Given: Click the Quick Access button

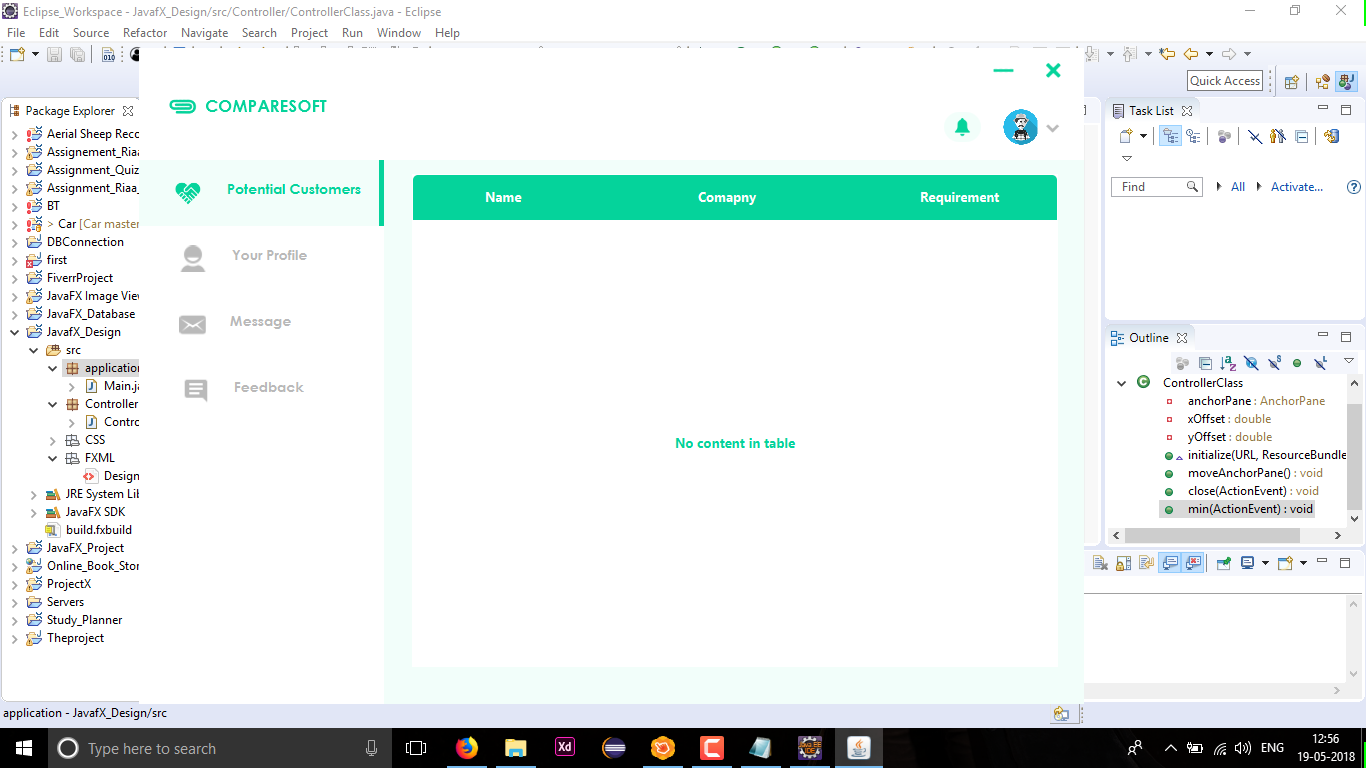Looking at the screenshot, I should pos(1224,80).
